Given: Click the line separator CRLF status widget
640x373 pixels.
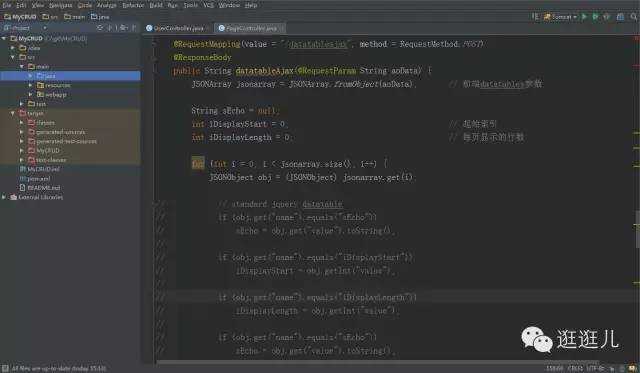Looking at the screenshot, I should point(575,368).
